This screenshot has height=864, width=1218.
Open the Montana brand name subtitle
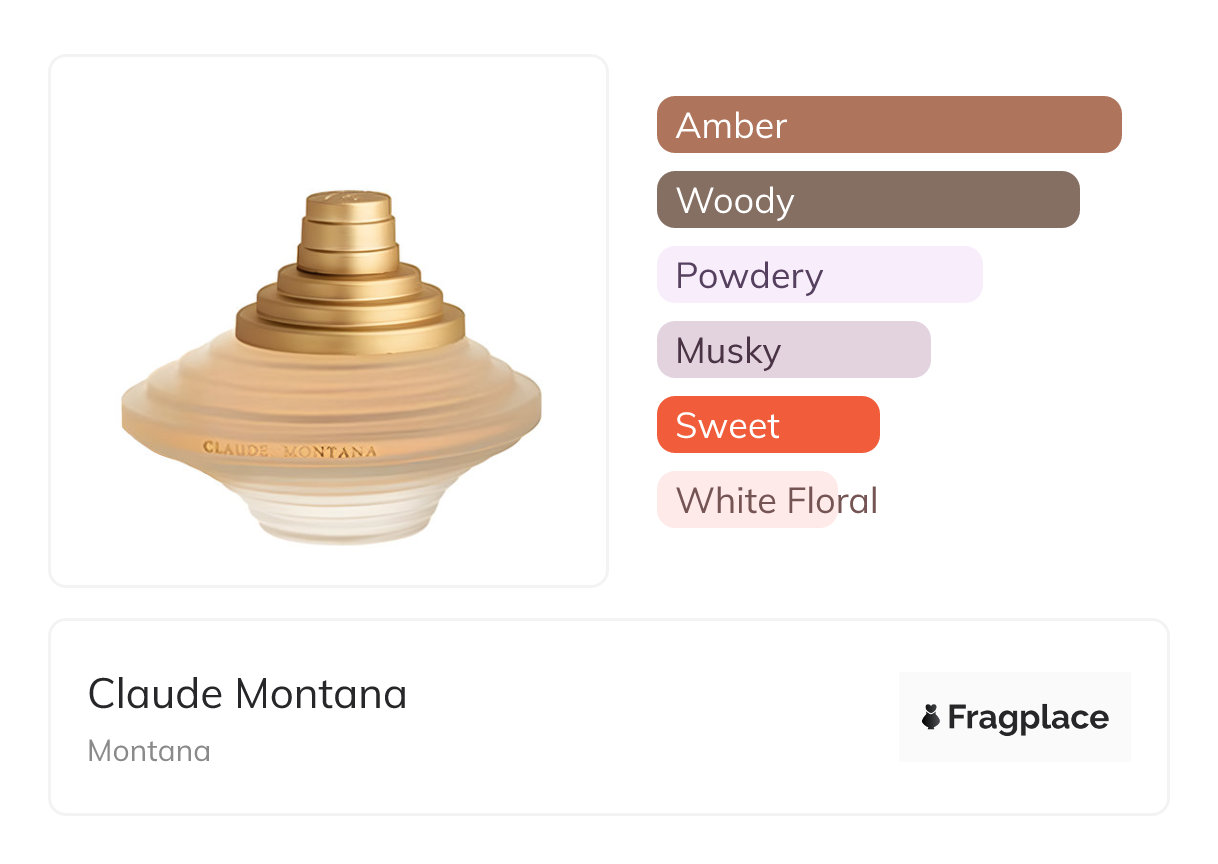[149, 751]
